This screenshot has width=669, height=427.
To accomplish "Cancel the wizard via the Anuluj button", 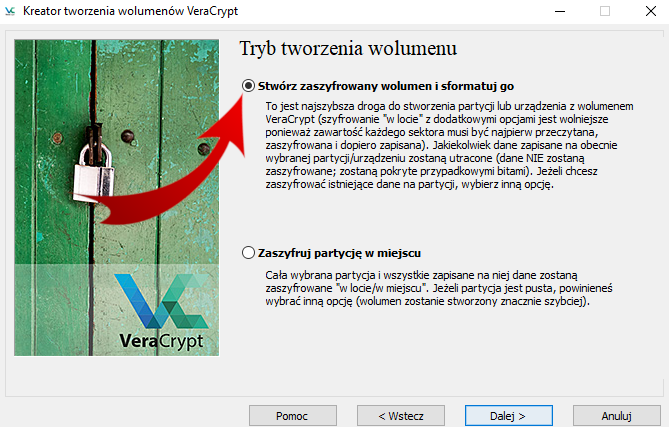I will 617,415.
